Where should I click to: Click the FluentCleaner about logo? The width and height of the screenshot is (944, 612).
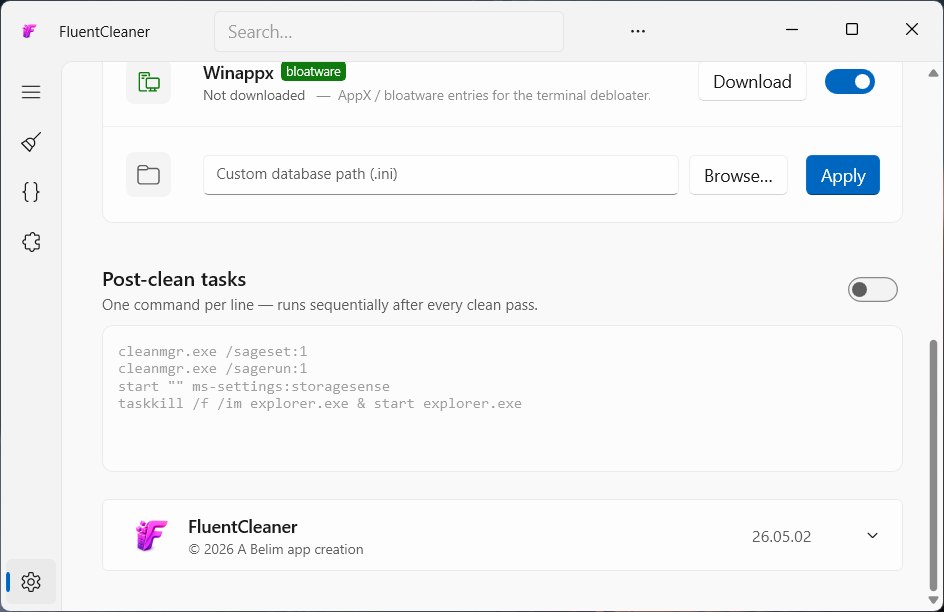tap(151, 535)
